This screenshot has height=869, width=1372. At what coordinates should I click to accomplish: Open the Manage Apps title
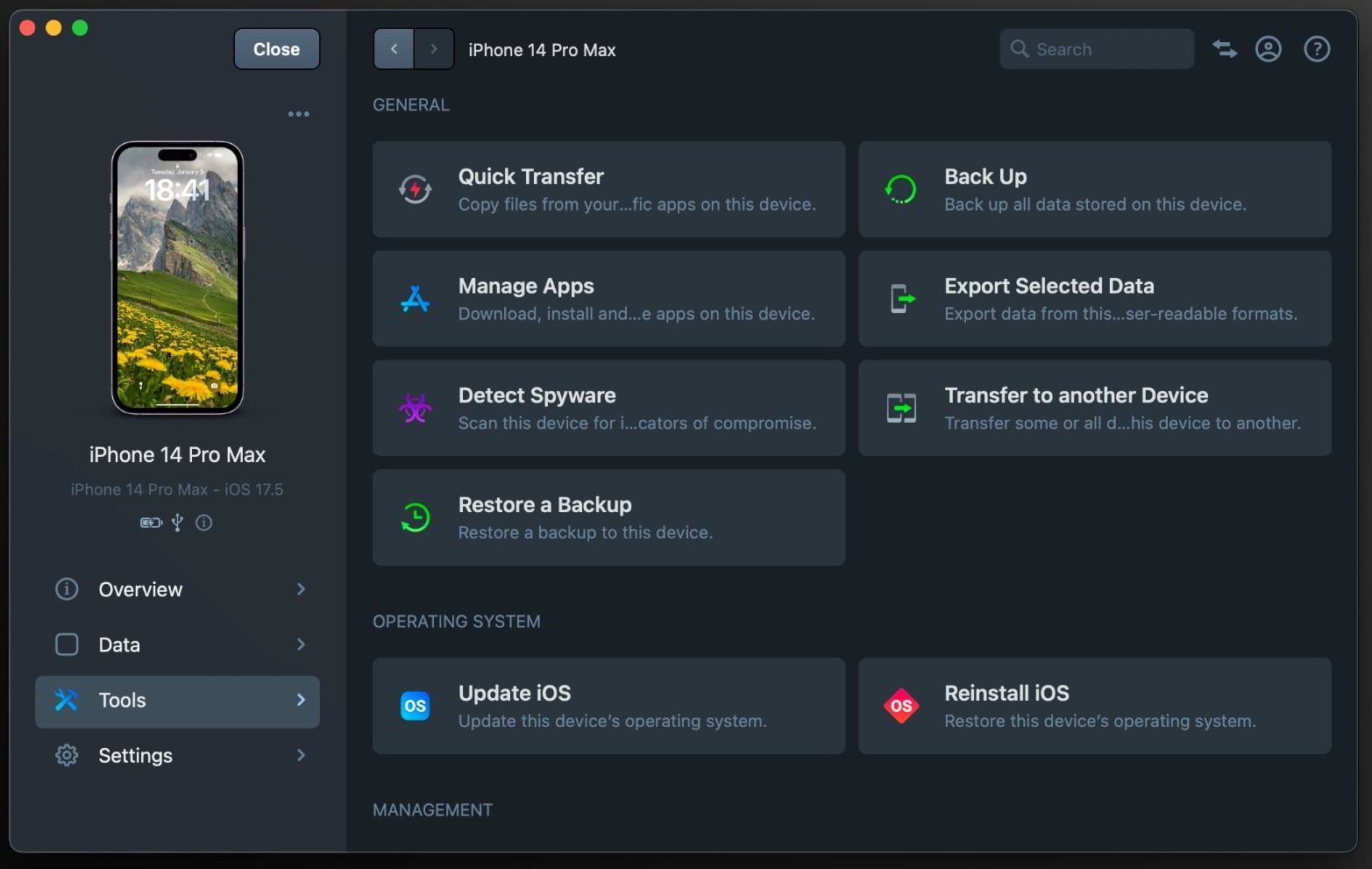click(526, 286)
